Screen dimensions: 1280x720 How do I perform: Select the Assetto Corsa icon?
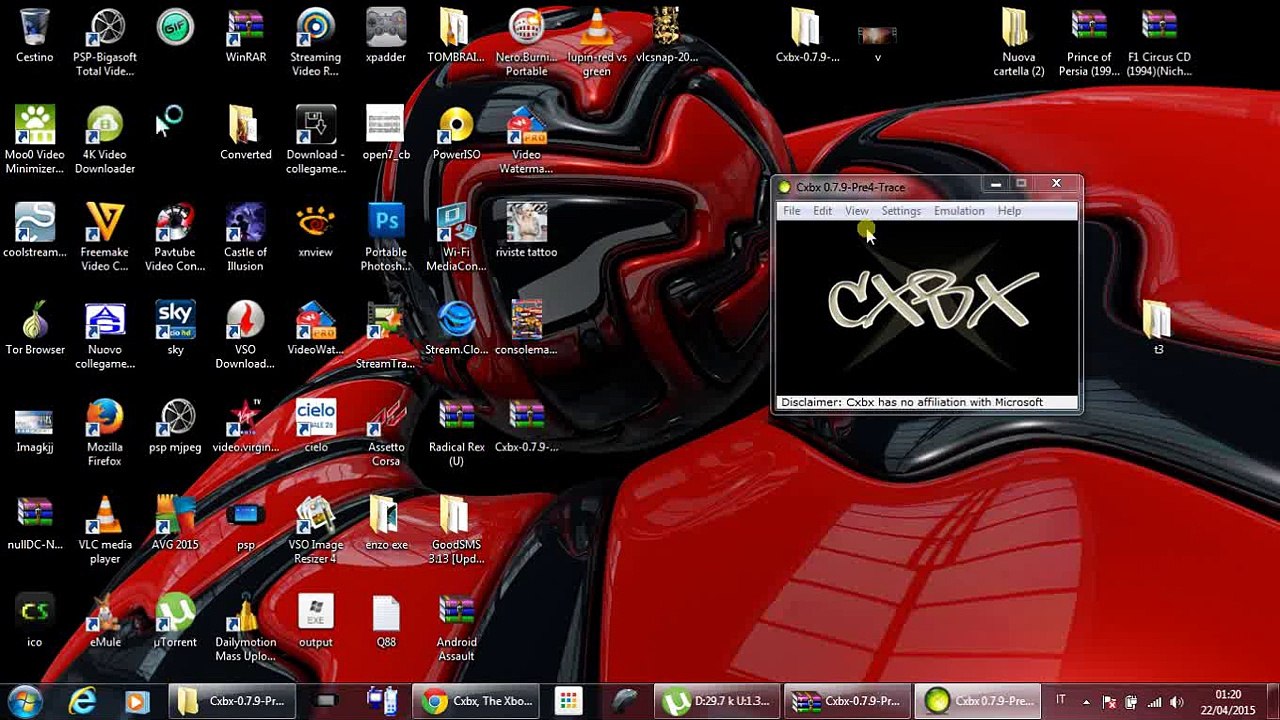pos(386,434)
